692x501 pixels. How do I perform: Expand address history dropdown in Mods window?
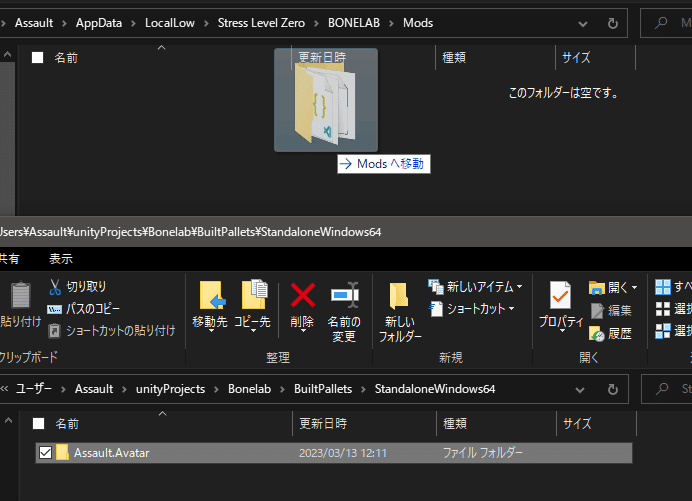583,24
